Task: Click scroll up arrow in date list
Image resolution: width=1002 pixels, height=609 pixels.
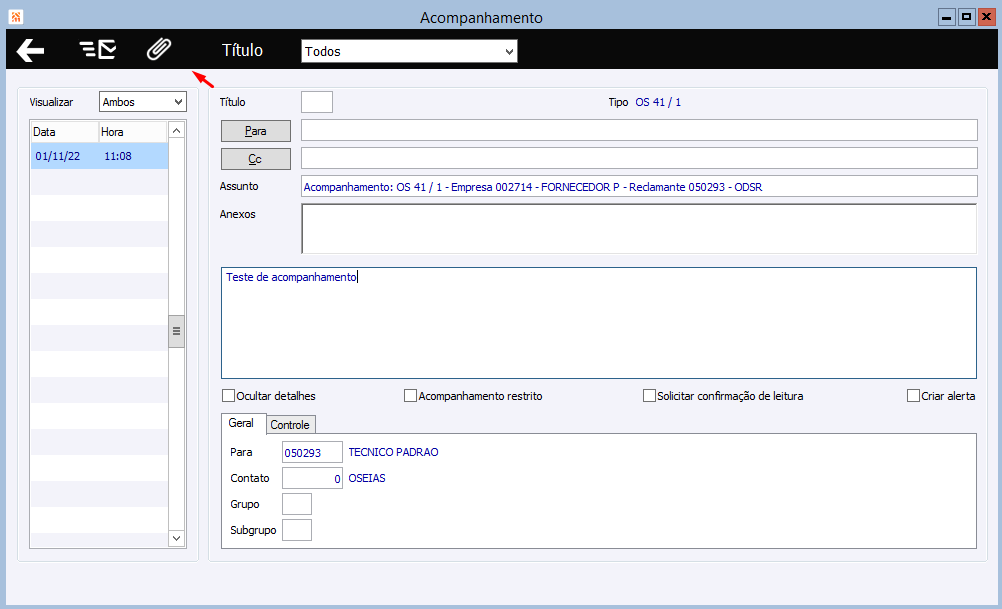Action: pyautogui.click(x=176, y=131)
